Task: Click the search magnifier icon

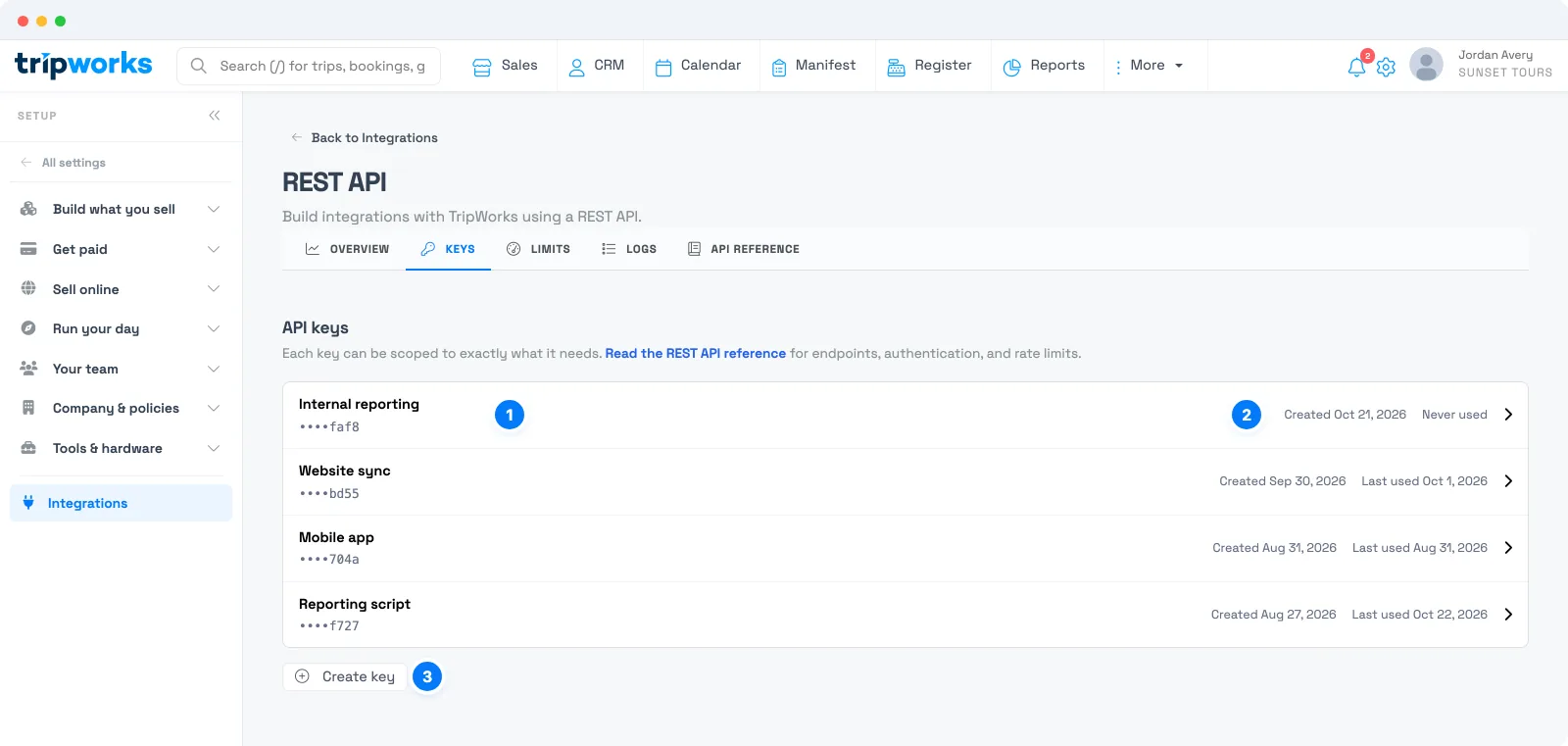Action: click(199, 66)
